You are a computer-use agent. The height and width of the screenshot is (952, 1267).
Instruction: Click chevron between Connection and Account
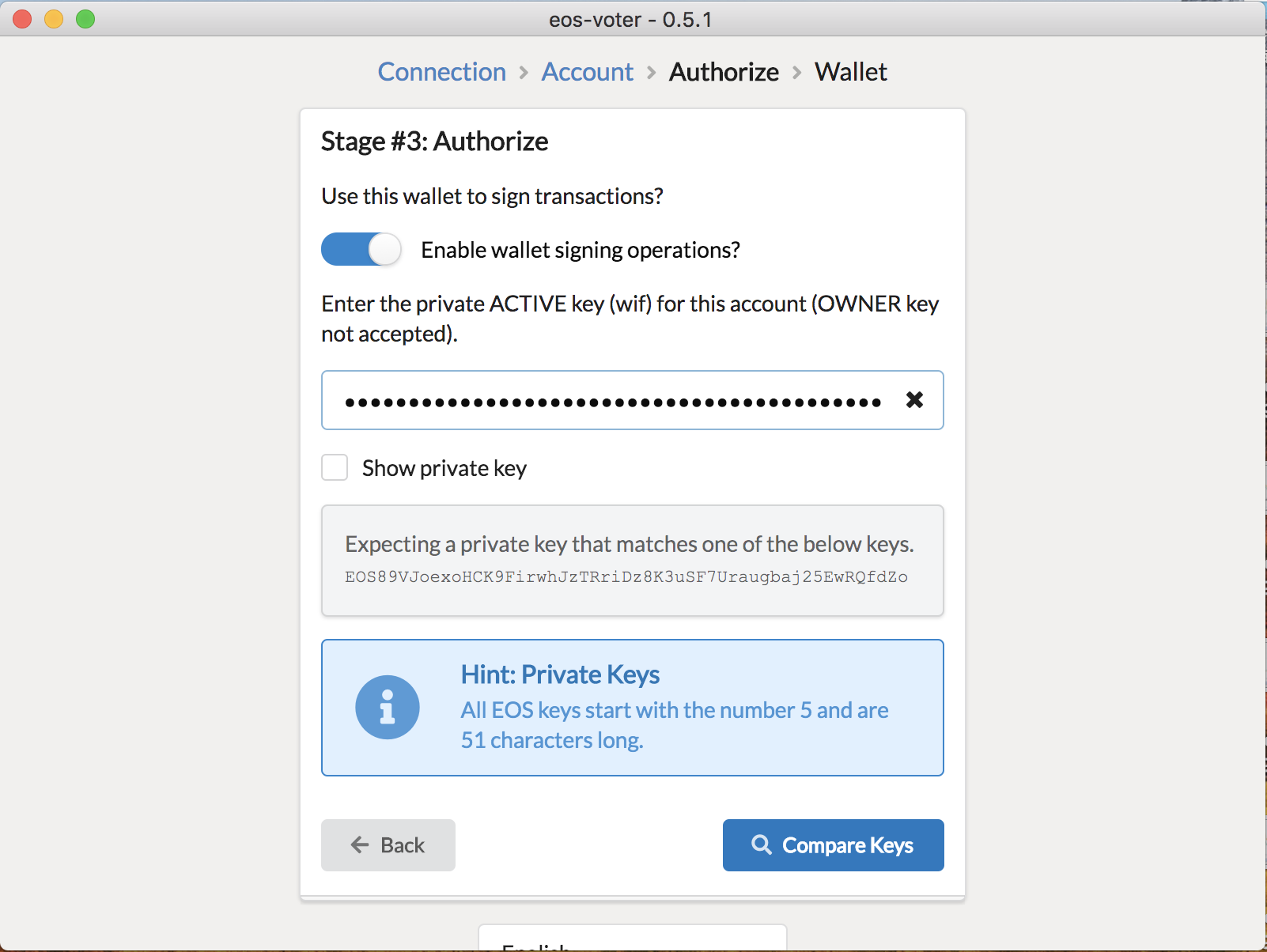pos(524,73)
